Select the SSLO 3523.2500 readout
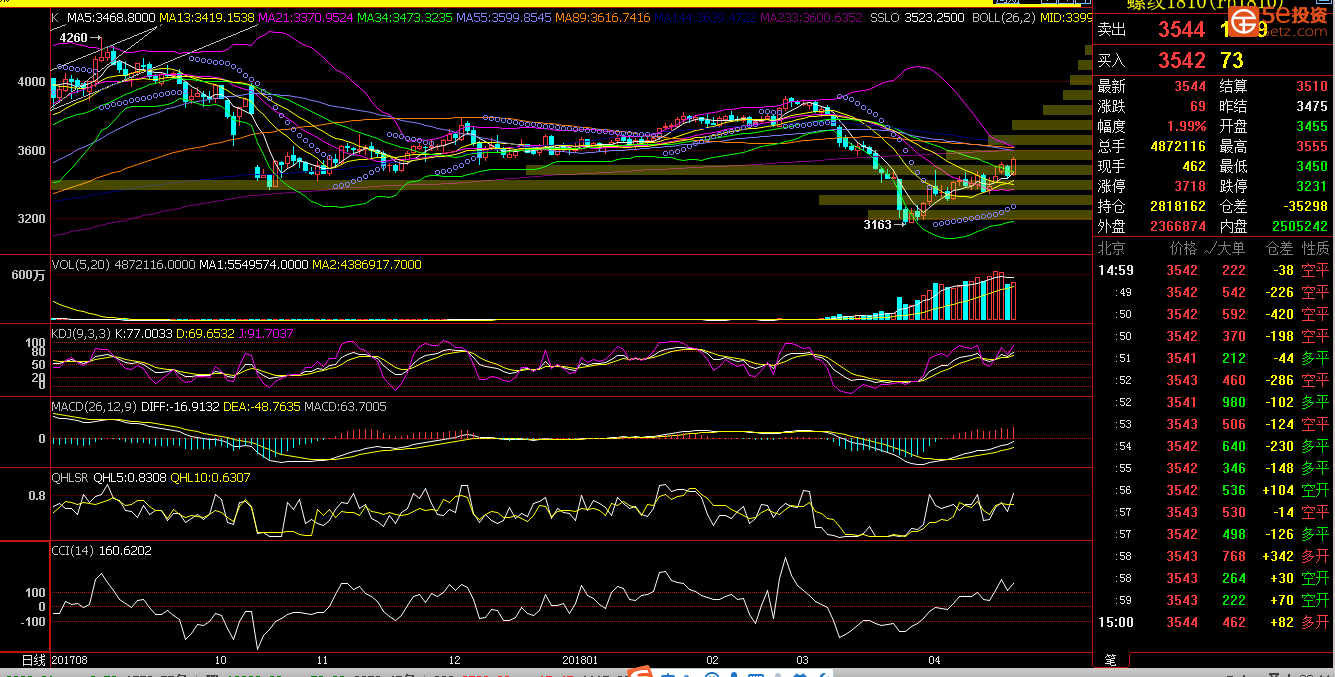1335x677 pixels. [x=917, y=18]
